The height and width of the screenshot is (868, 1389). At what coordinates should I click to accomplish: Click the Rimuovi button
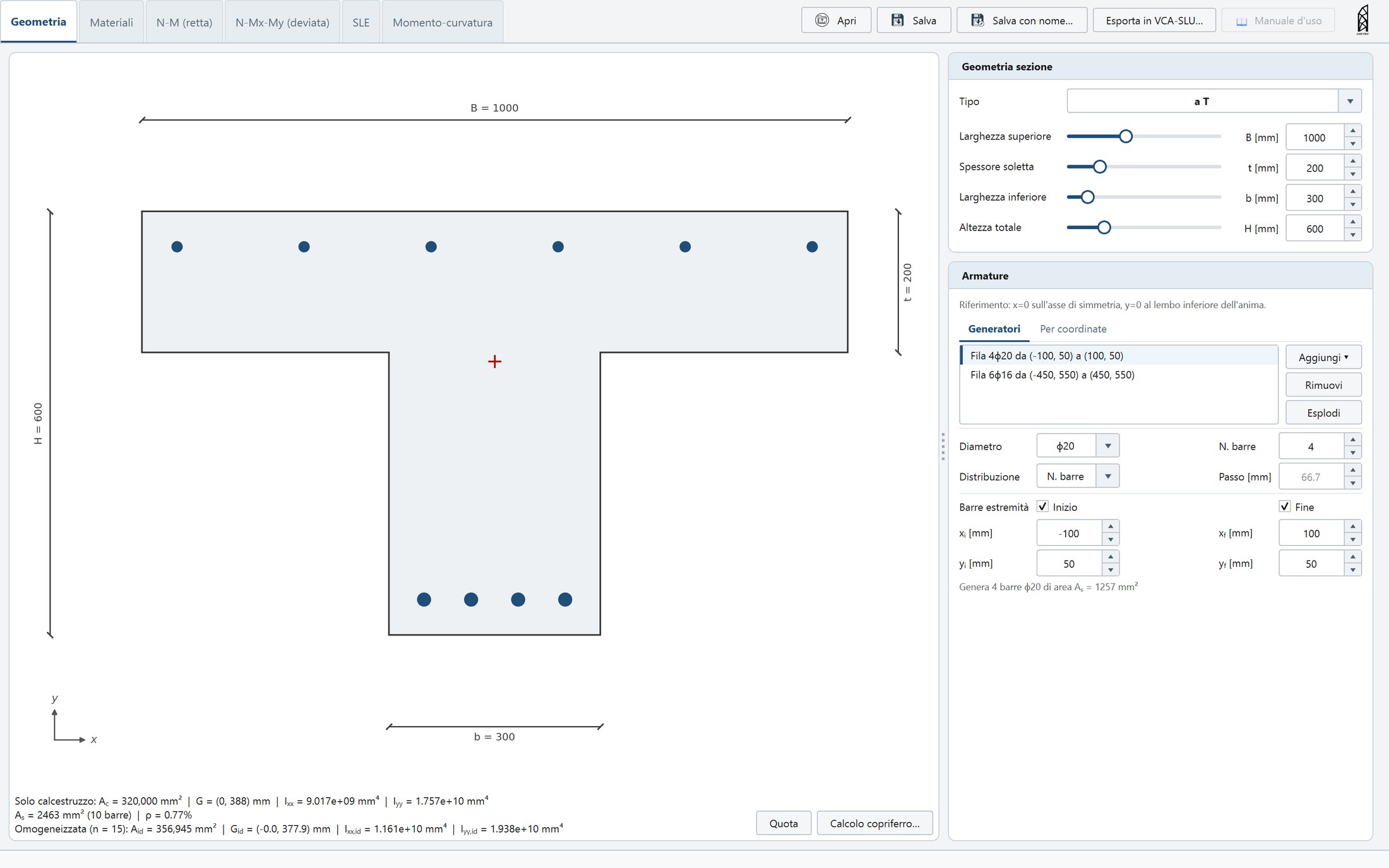pos(1323,385)
